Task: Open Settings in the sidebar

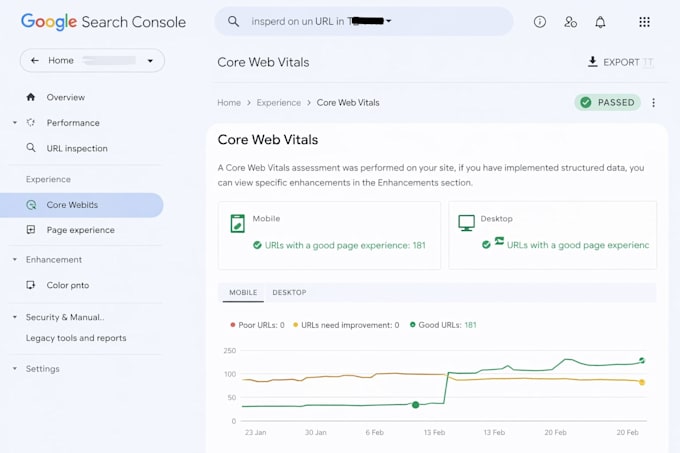Action: click(x=42, y=369)
